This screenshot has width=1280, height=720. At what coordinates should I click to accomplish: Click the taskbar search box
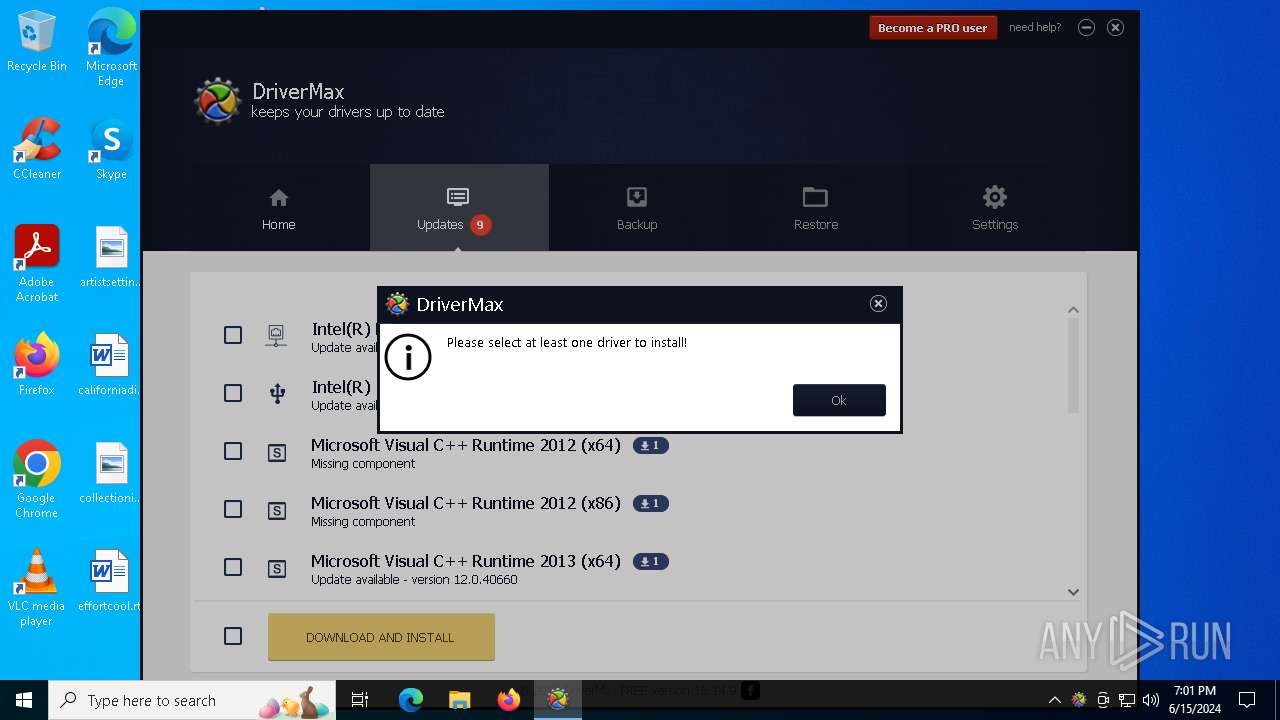(192, 700)
